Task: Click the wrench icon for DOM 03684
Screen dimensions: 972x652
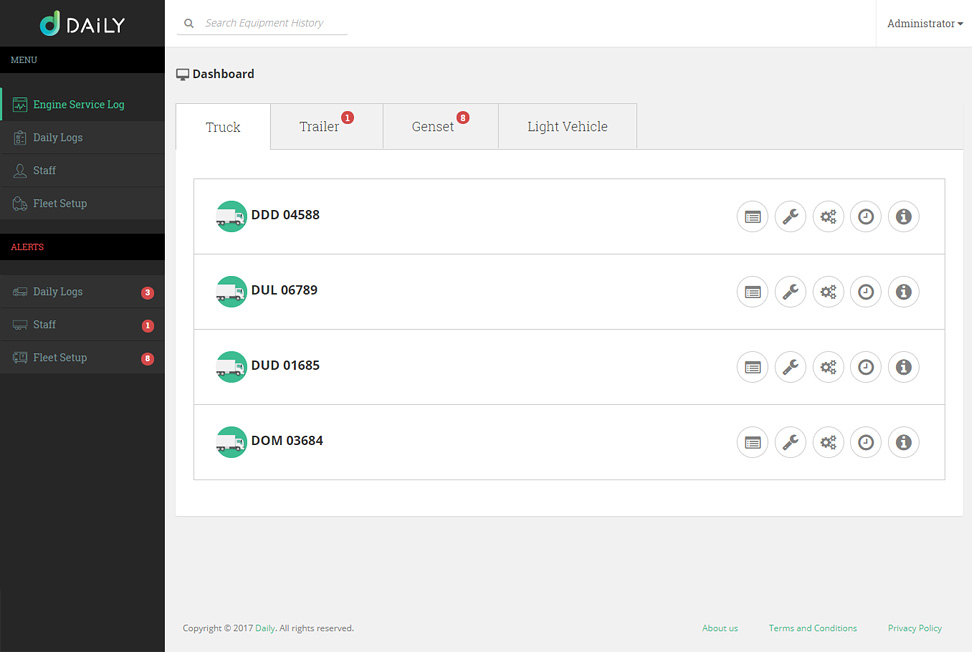Action: (x=790, y=442)
